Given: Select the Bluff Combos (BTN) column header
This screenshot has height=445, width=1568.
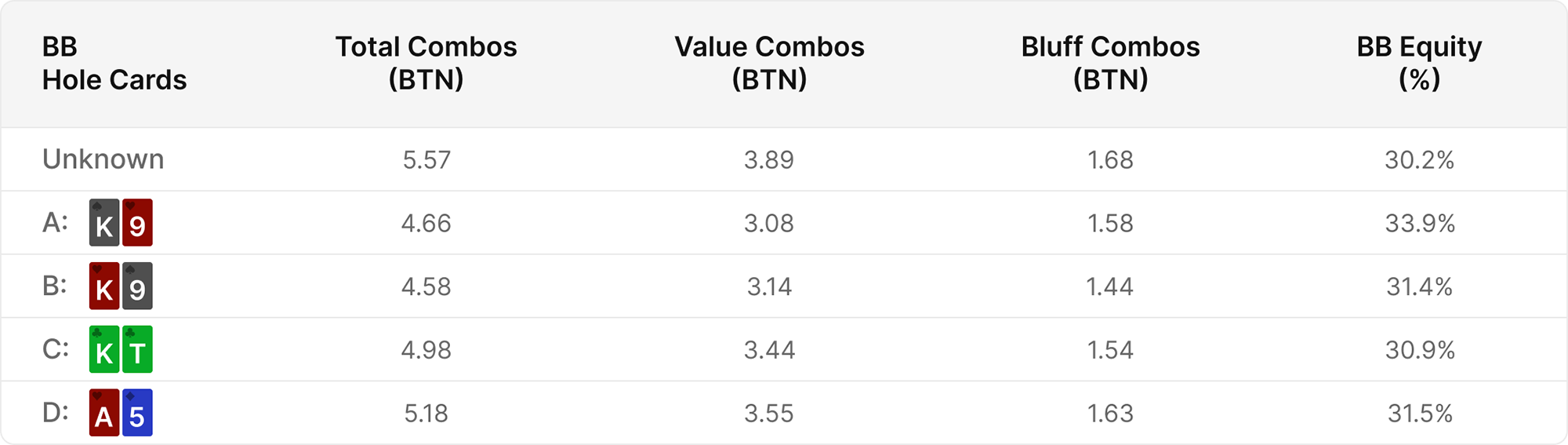Looking at the screenshot, I should pos(1110,63).
